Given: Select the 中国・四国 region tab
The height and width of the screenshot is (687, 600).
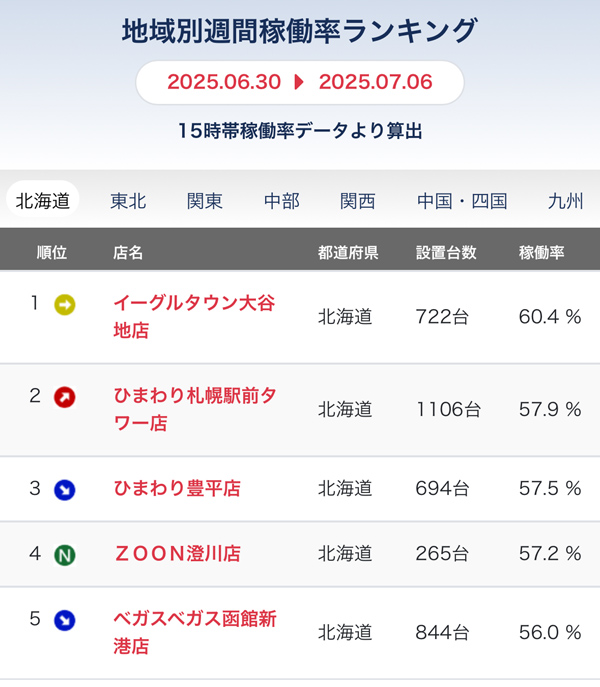Looking at the screenshot, I should [462, 201].
